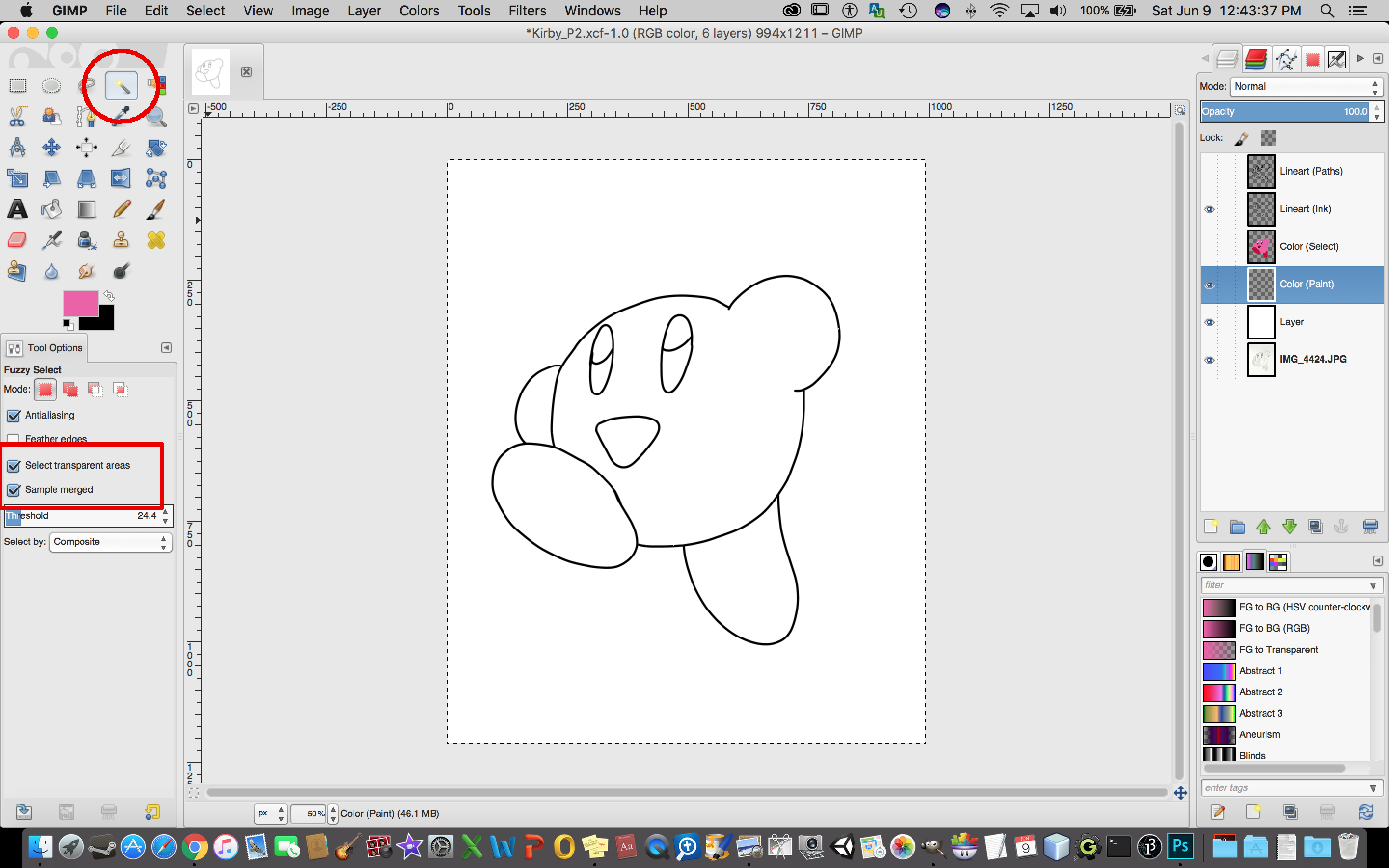1389x868 pixels.
Task: Hide the IMG_4424.JPG layer
Action: tap(1210, 360)
